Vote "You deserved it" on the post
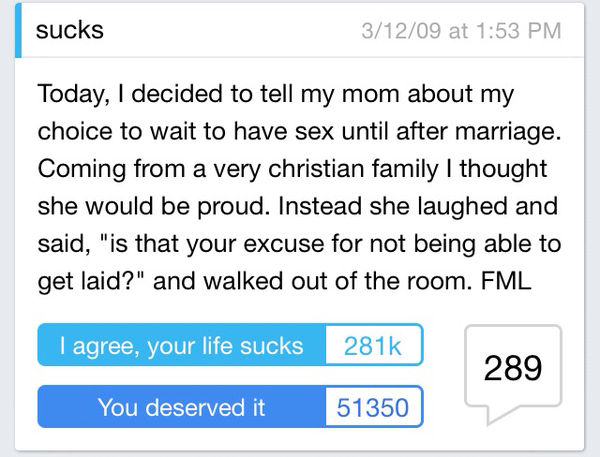The width and height of the screenshot is (600, 457). tap(181, 408)
